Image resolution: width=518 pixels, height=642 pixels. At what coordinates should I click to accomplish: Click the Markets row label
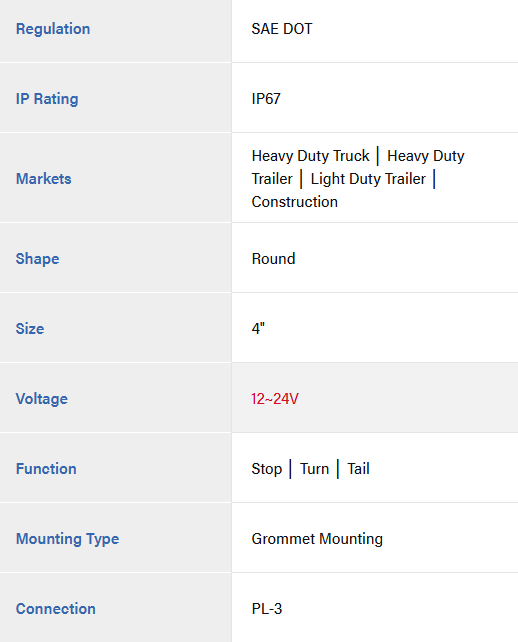click(43, 179)
